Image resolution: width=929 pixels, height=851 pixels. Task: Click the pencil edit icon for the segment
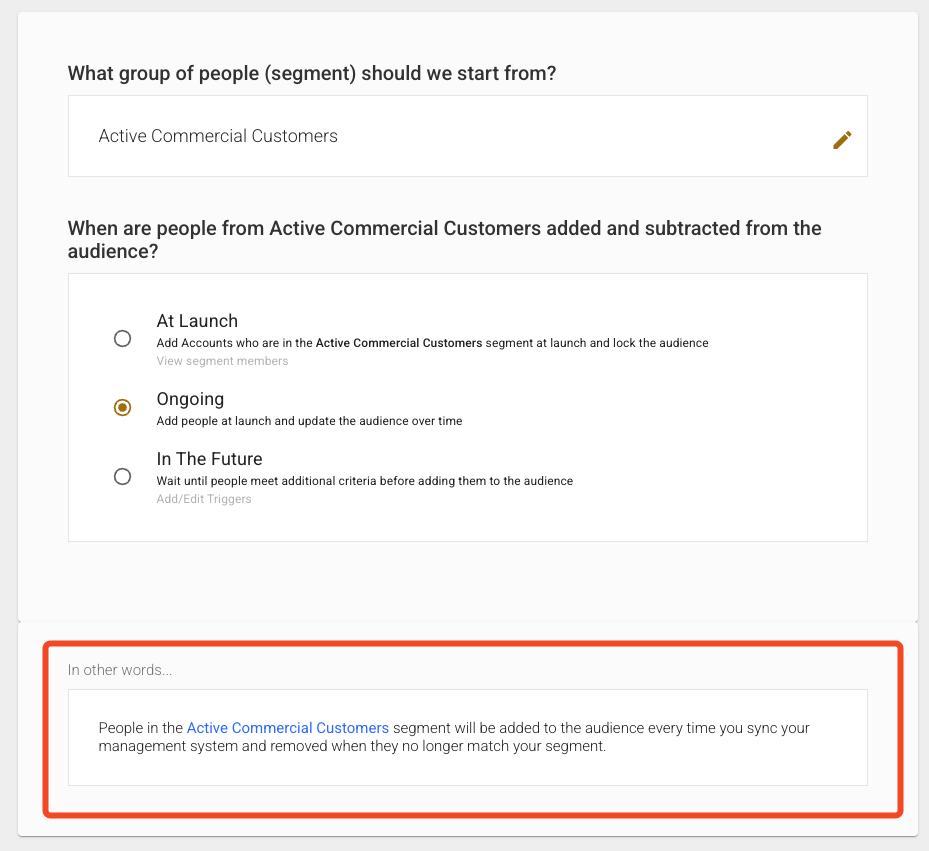(x=842, y=140)
